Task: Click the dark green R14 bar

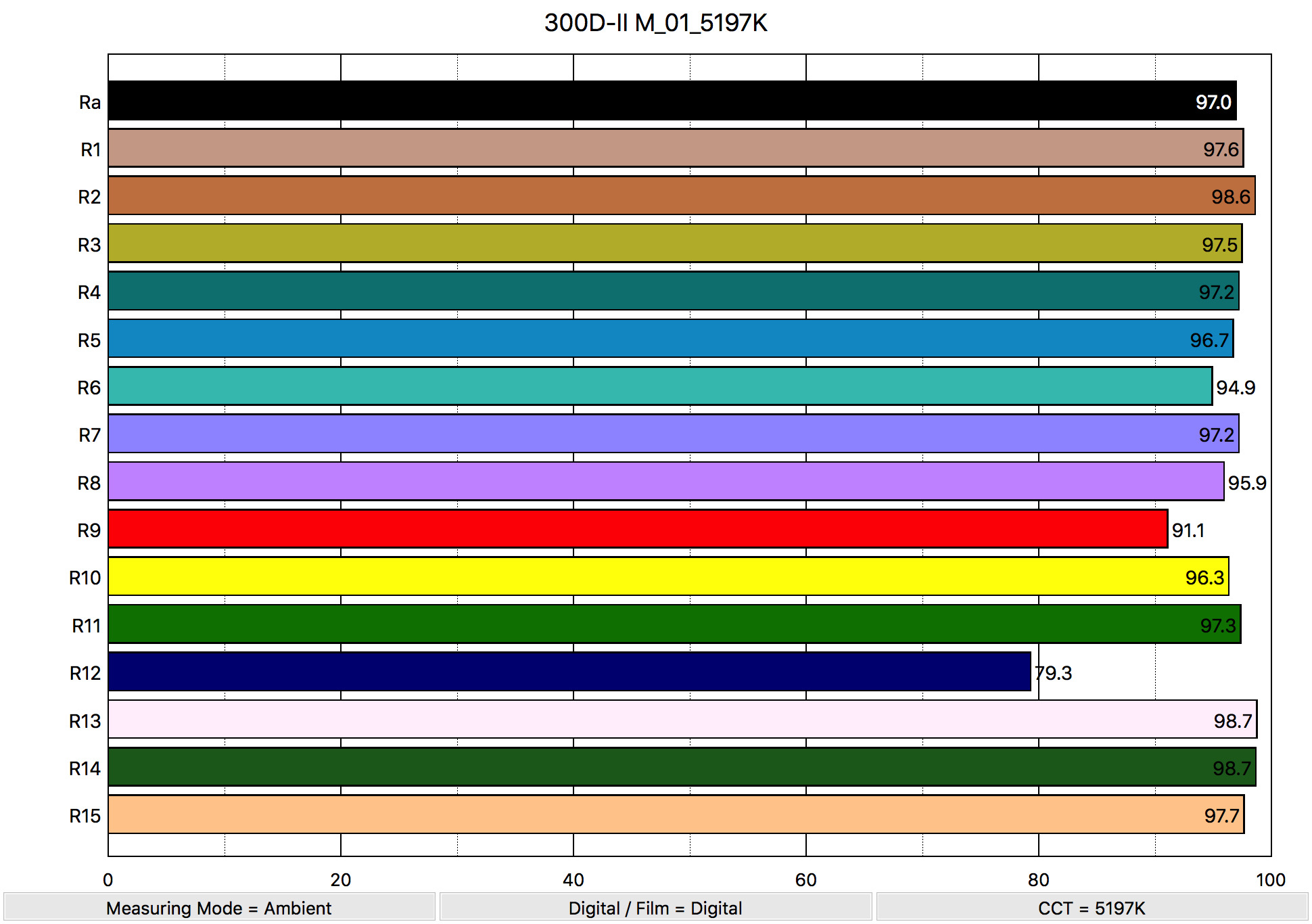Action: tap(681, 767)
